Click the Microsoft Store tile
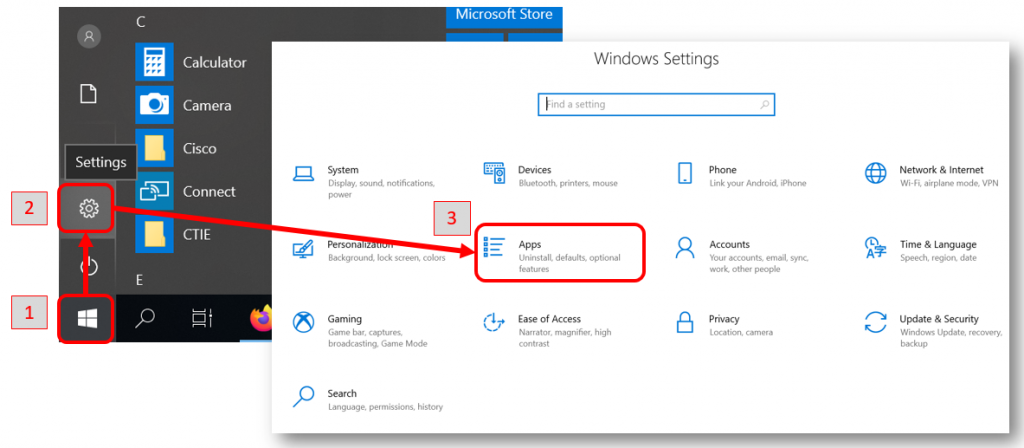Screen dimensions: 1024x448 tap(504, 16)
